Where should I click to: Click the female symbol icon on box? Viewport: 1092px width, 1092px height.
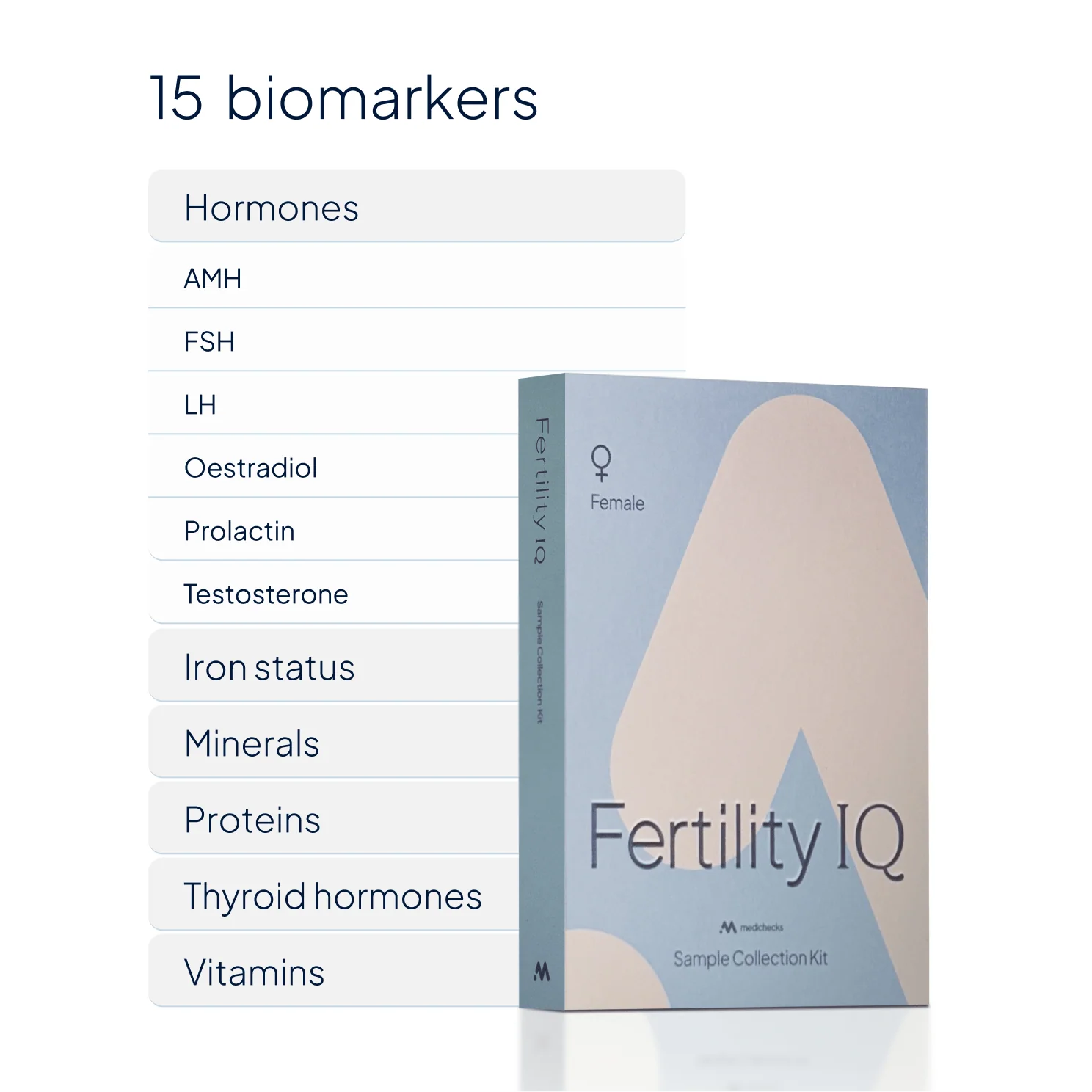click(x=601, y=463)
